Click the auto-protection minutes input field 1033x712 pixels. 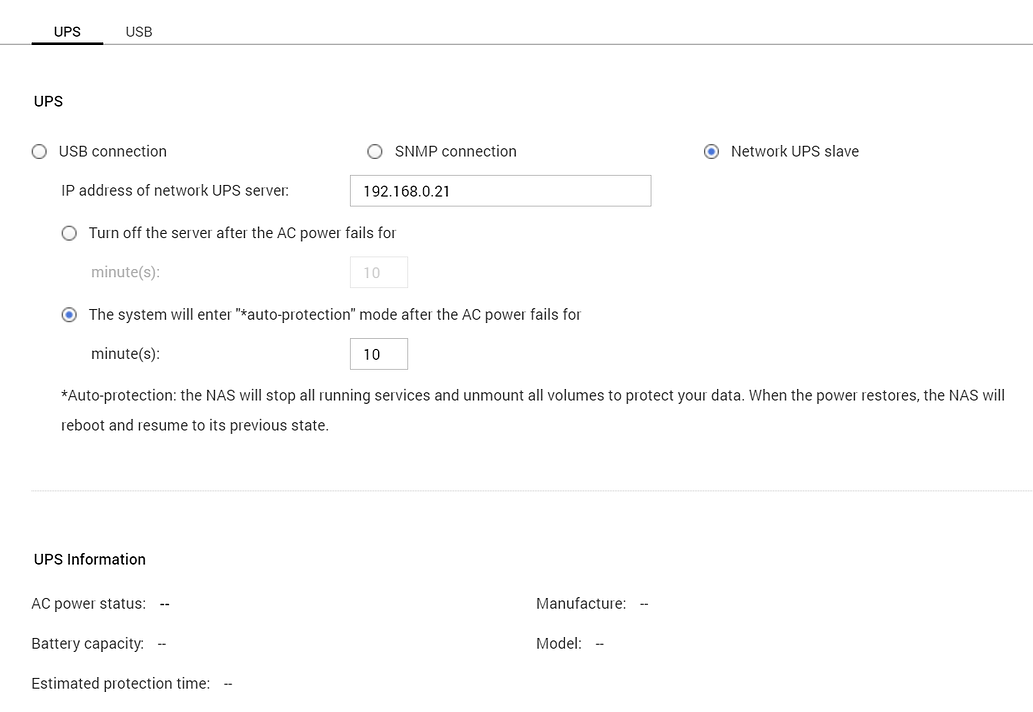[378, 353]
